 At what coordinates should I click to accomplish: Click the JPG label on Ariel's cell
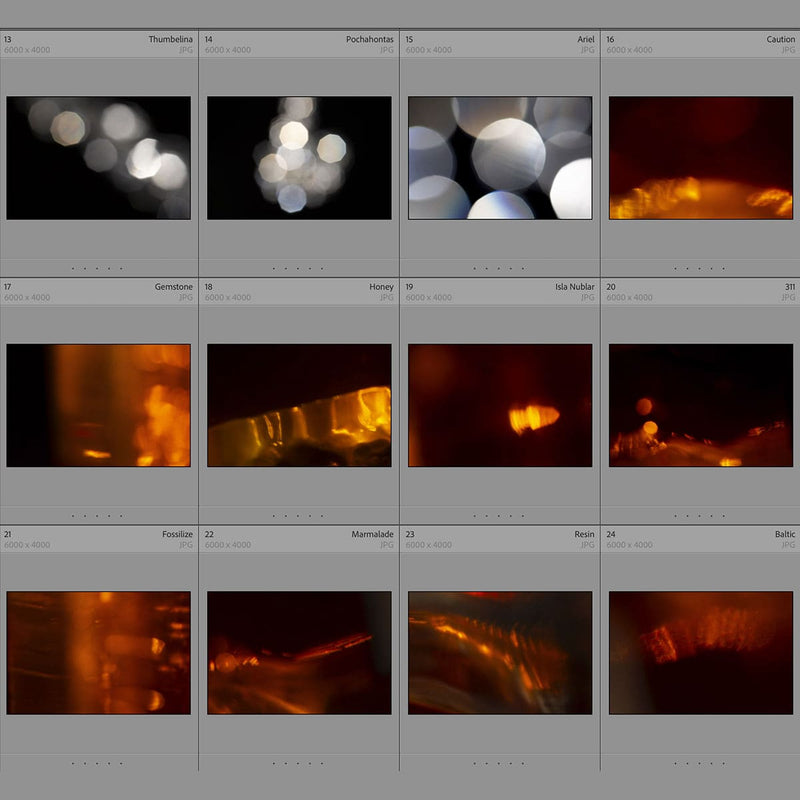coord(588,49)
